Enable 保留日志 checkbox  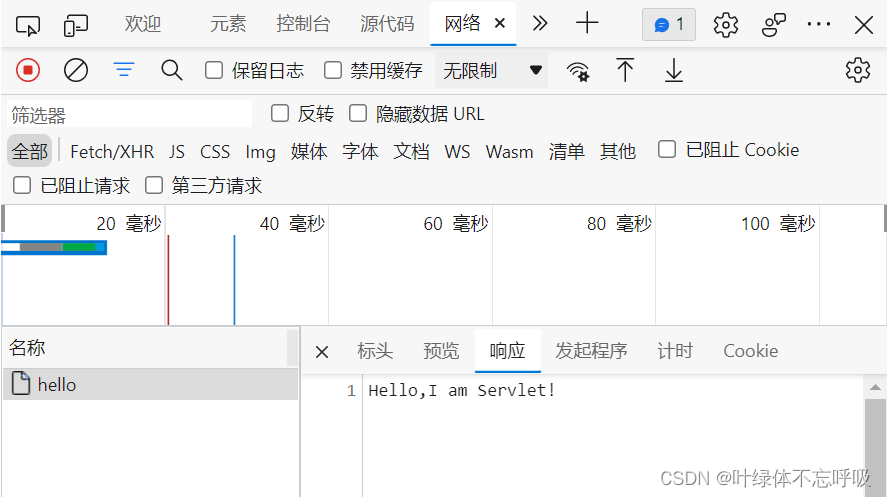pyautogui.click(x=214, y=71)
